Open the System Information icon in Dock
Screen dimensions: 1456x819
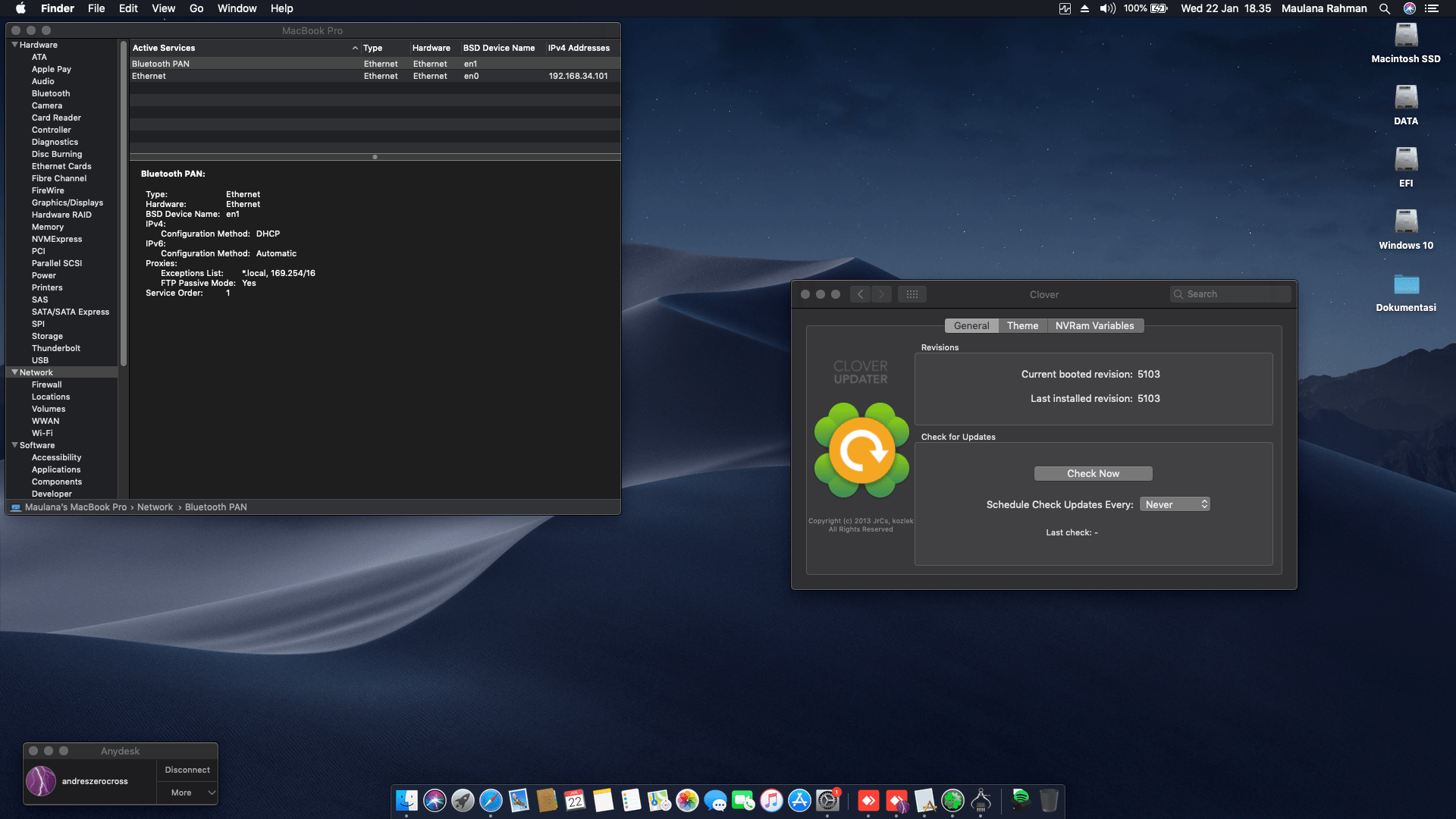981,800
